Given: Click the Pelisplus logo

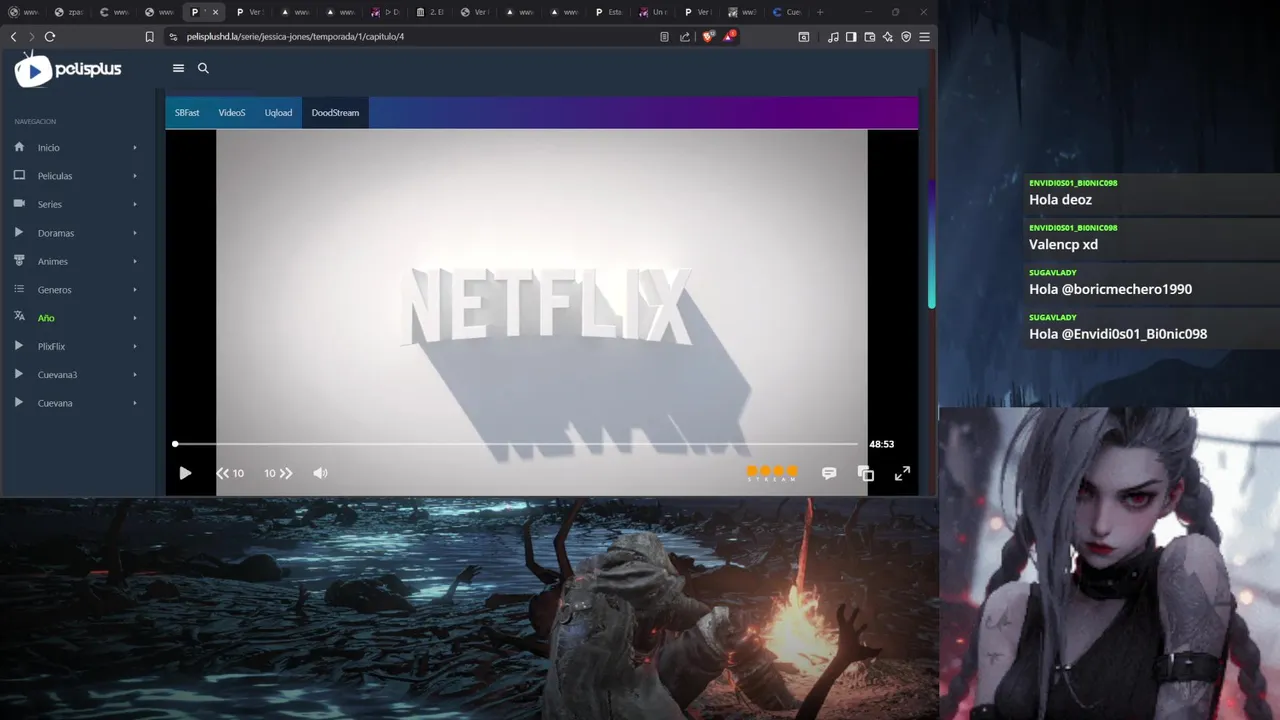Looking at the screenshot, I should [x=68, y=69].
